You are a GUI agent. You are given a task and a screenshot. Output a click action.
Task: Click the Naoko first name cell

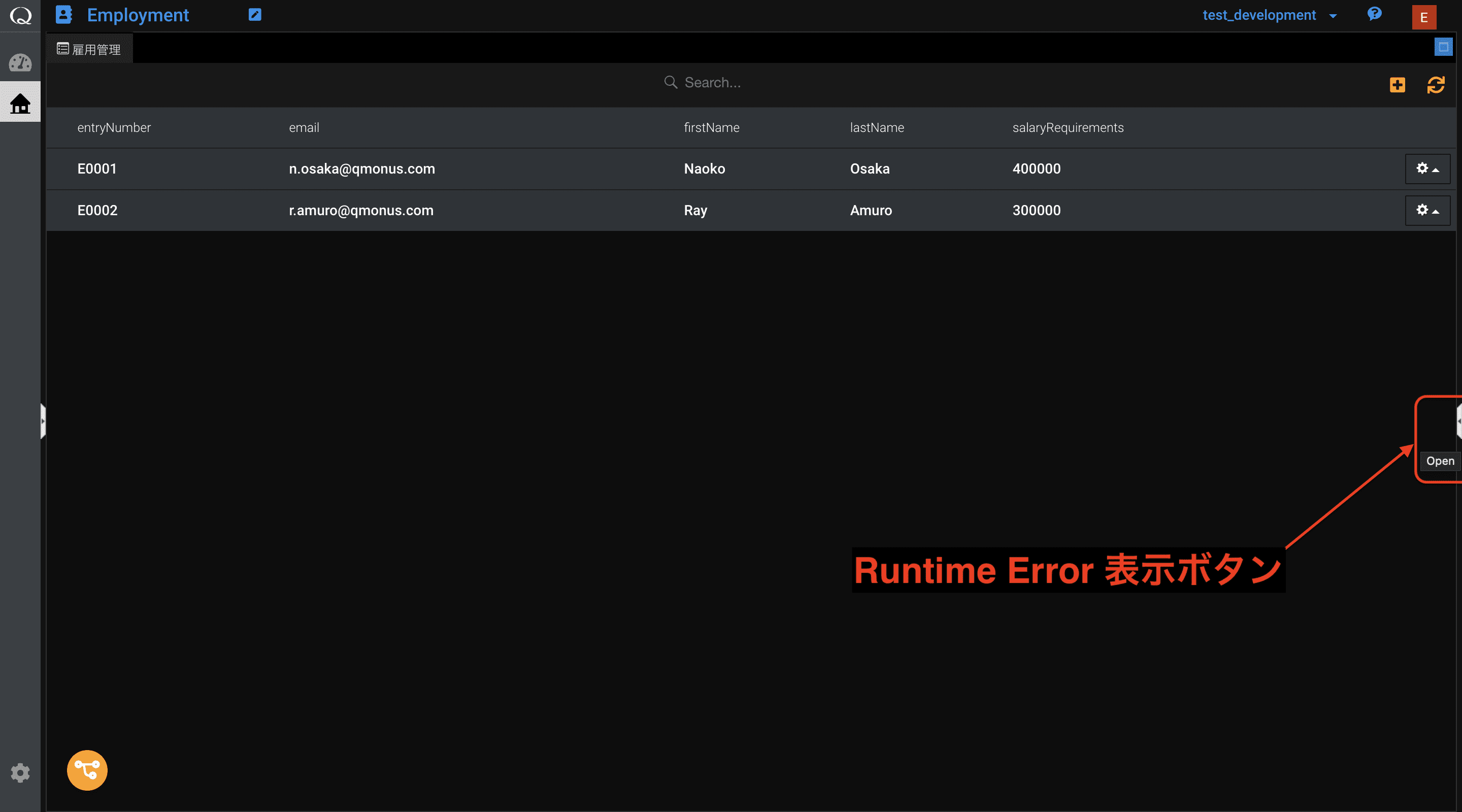pos(704,168)
